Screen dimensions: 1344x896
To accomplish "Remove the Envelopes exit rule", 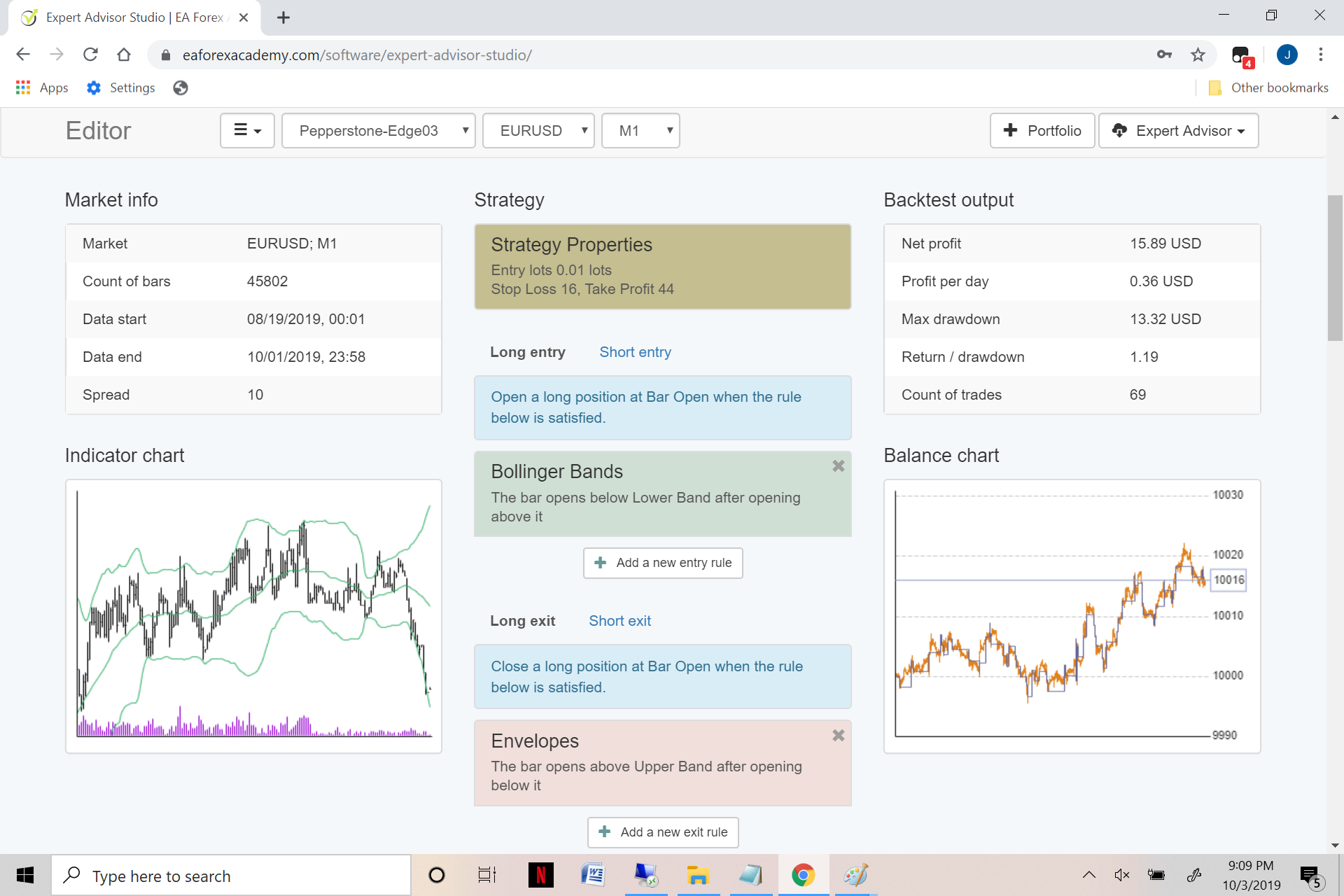I will [x=839, y=736].
